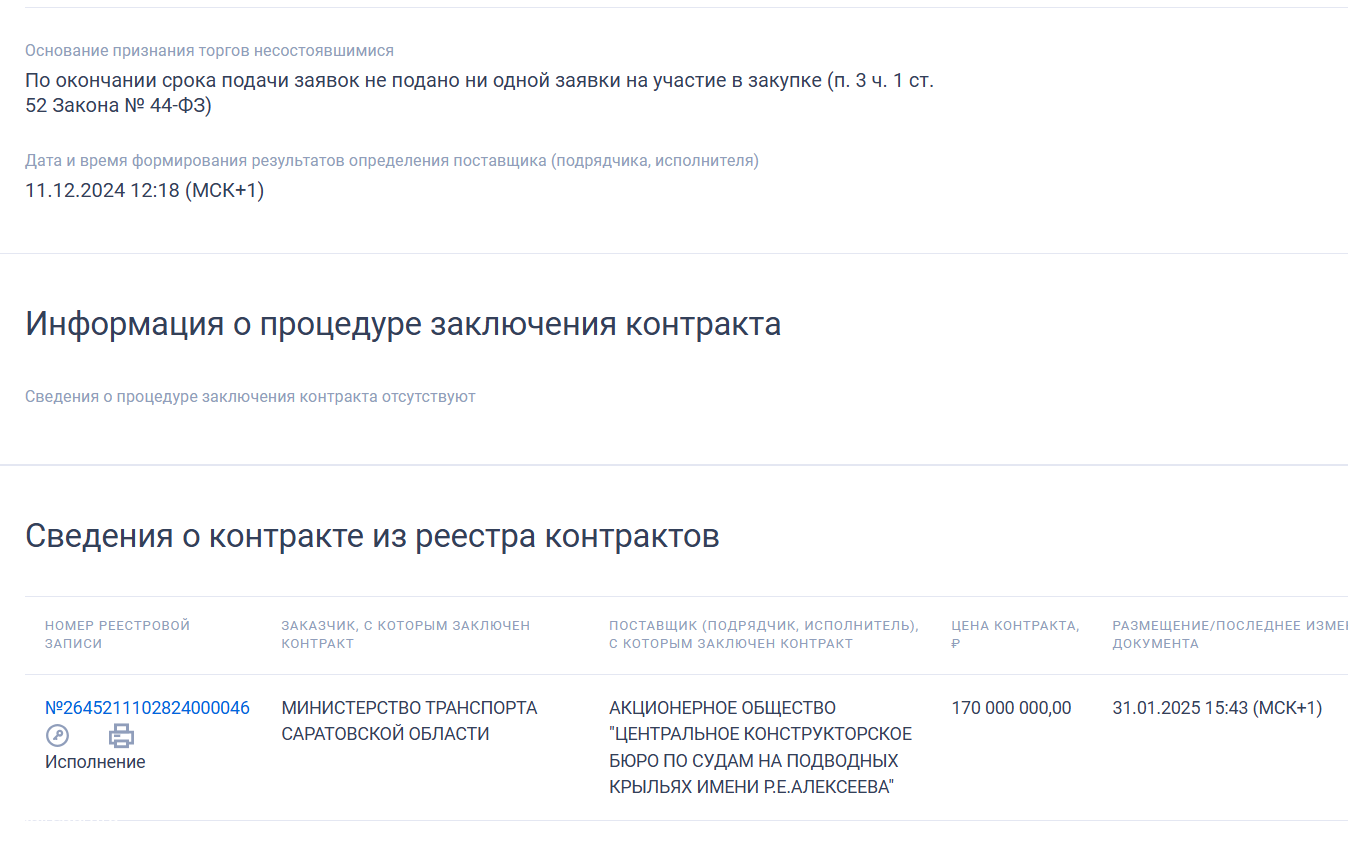Click the 'Размещение/последнее изменение документа' column header
This screenshot has height=847, width=1348.
[1228, 634]
